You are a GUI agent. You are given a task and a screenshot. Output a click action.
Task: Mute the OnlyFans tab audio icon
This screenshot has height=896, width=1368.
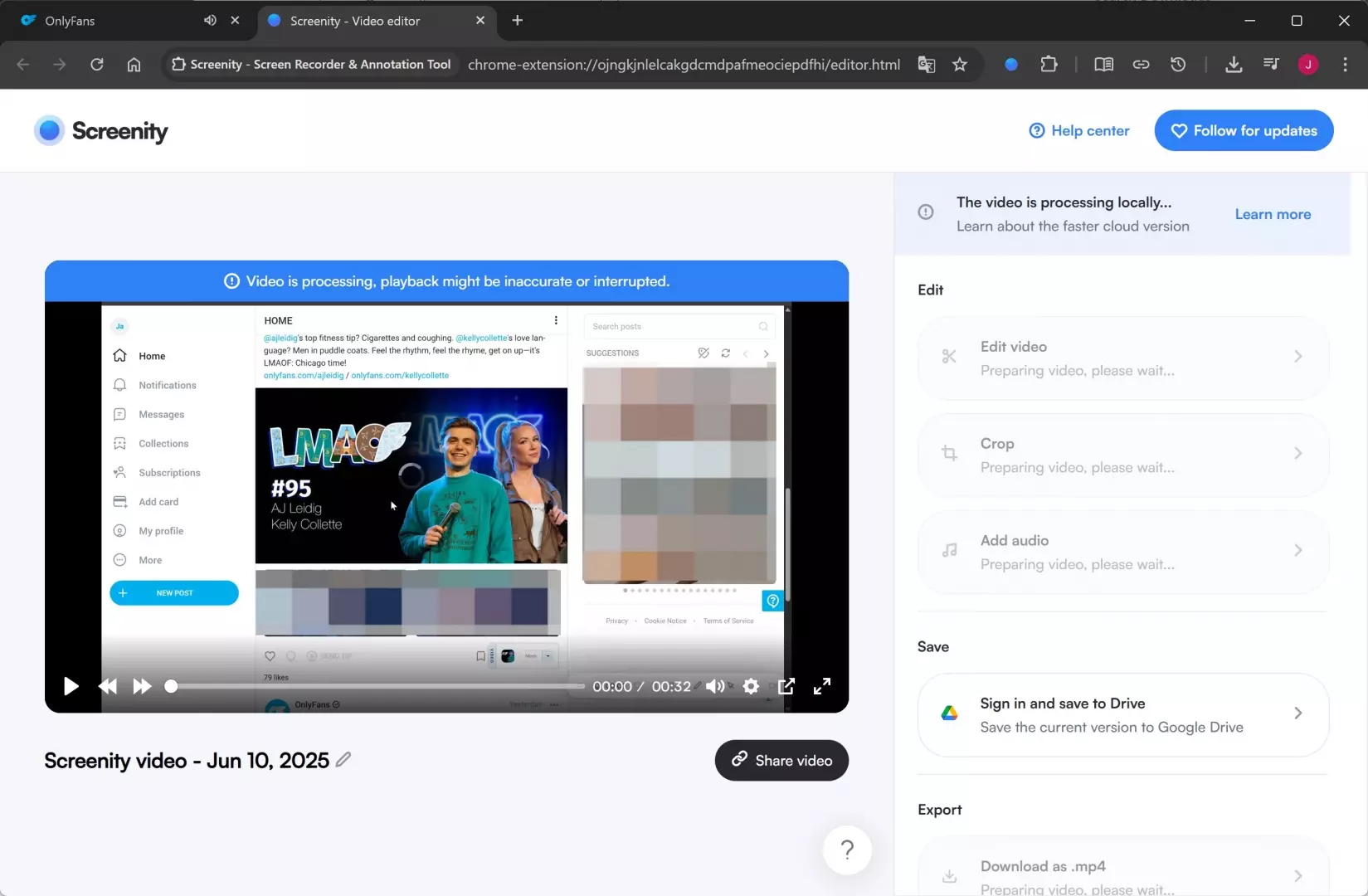pyautogui.click(x=210, y=20)
